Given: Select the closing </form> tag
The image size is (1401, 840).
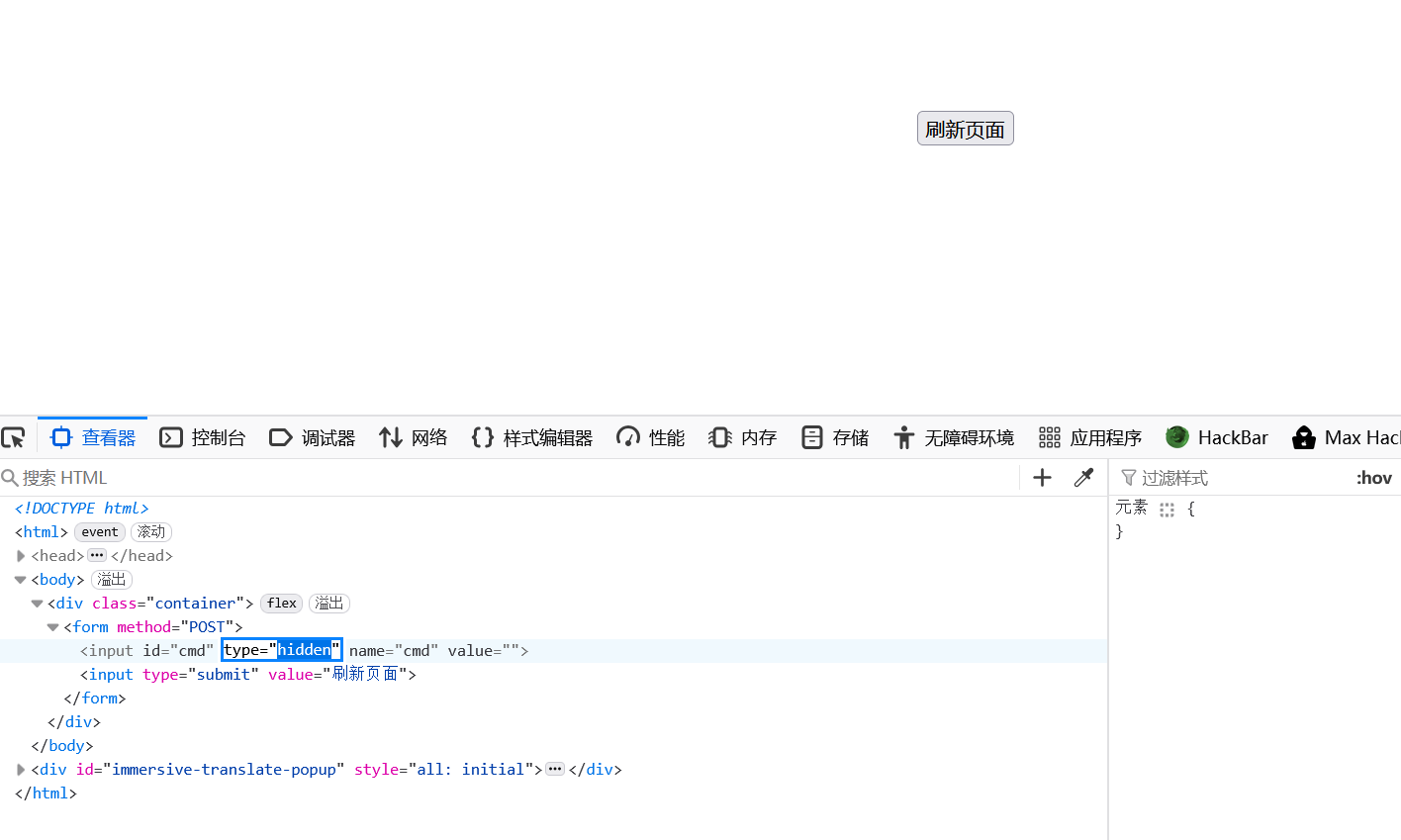Looking at the screenshot, I should coord(95,698).
